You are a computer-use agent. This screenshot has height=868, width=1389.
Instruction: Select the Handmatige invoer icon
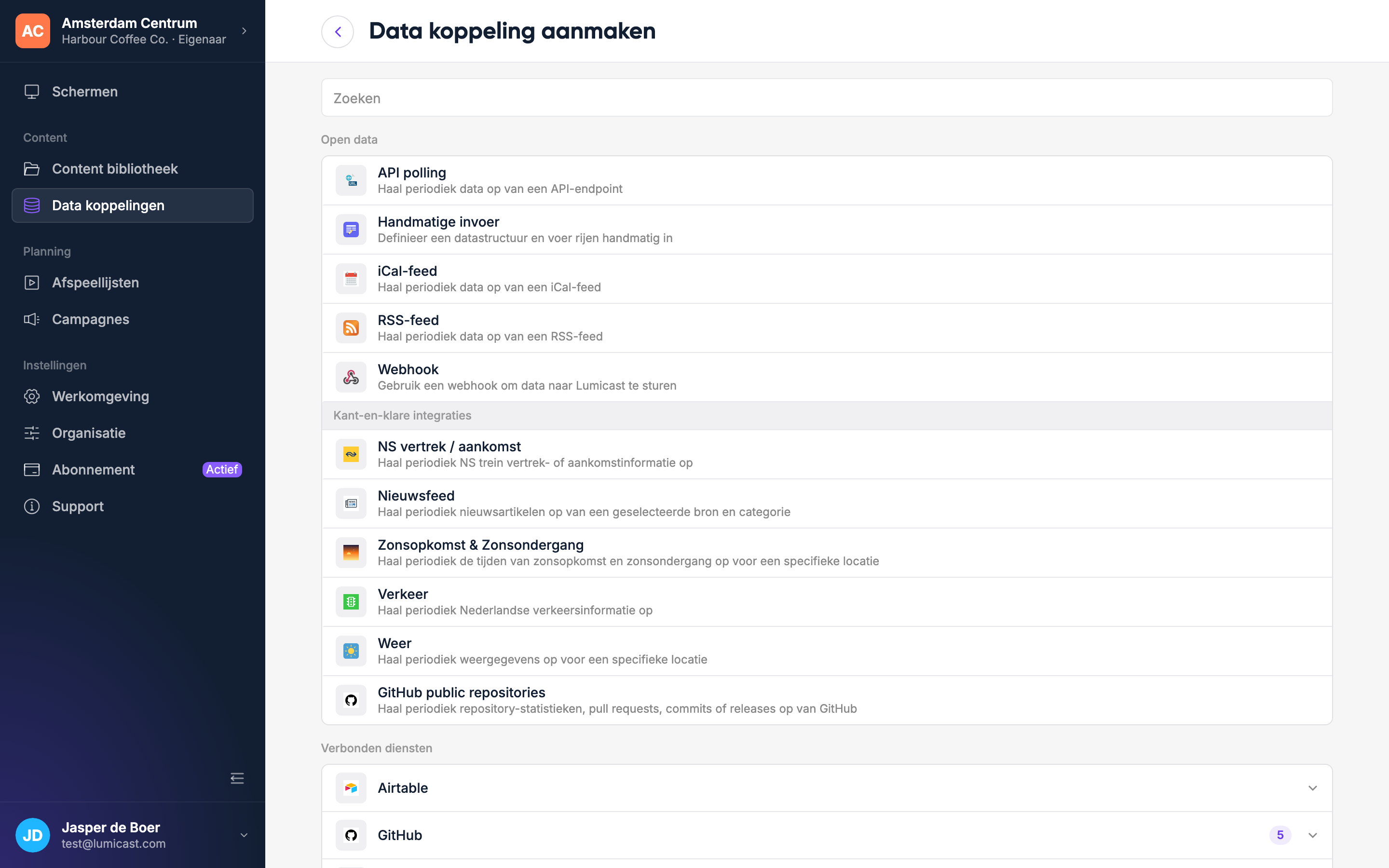click(x=351, y=230)
